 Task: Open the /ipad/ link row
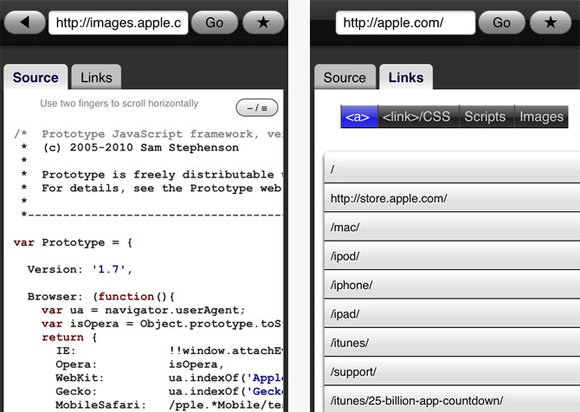tap(452, 313)
